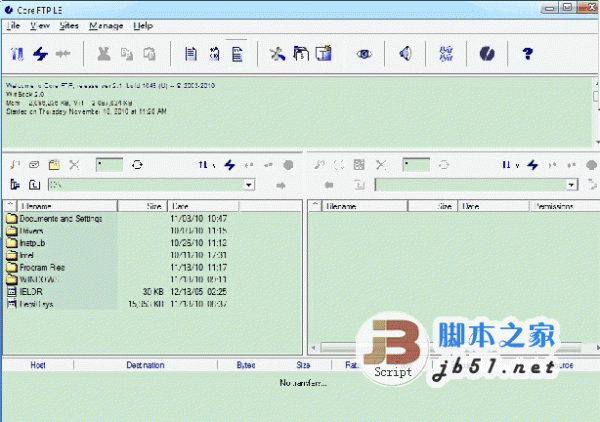
Task: Click the local pane new folder icon
Action: [x=54, y=165]
